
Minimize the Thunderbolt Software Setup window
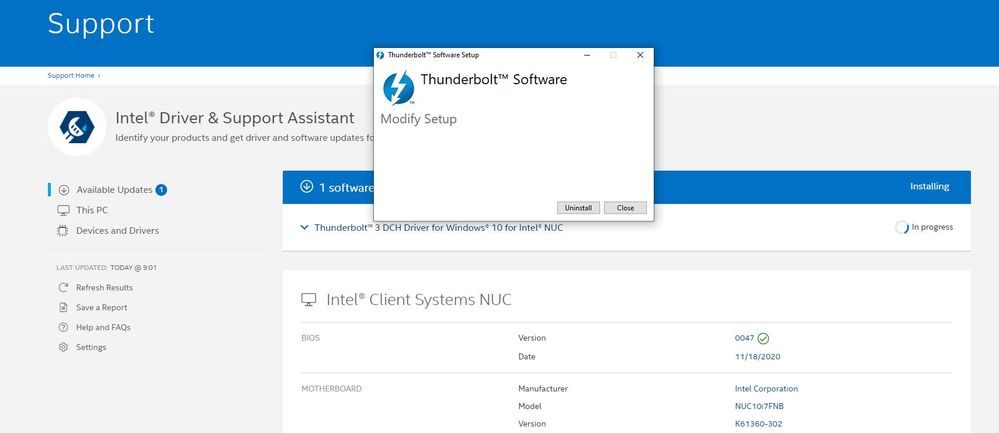[x=587, y=55]
